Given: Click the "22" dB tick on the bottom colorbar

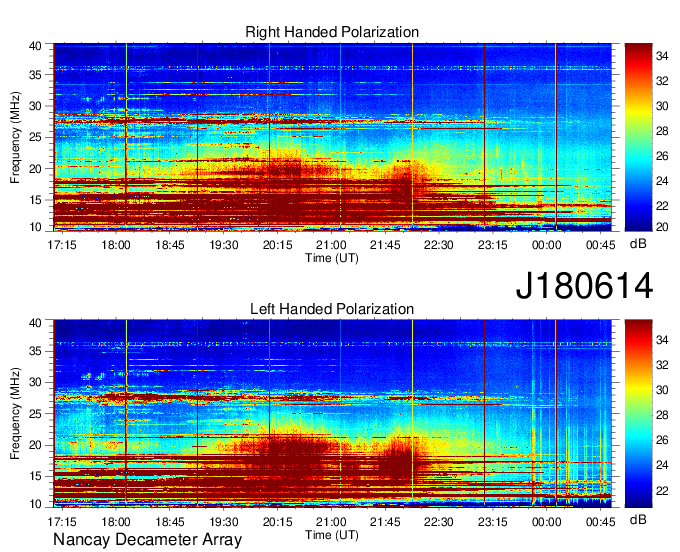Looking at the screenshot, I should 662,490.
